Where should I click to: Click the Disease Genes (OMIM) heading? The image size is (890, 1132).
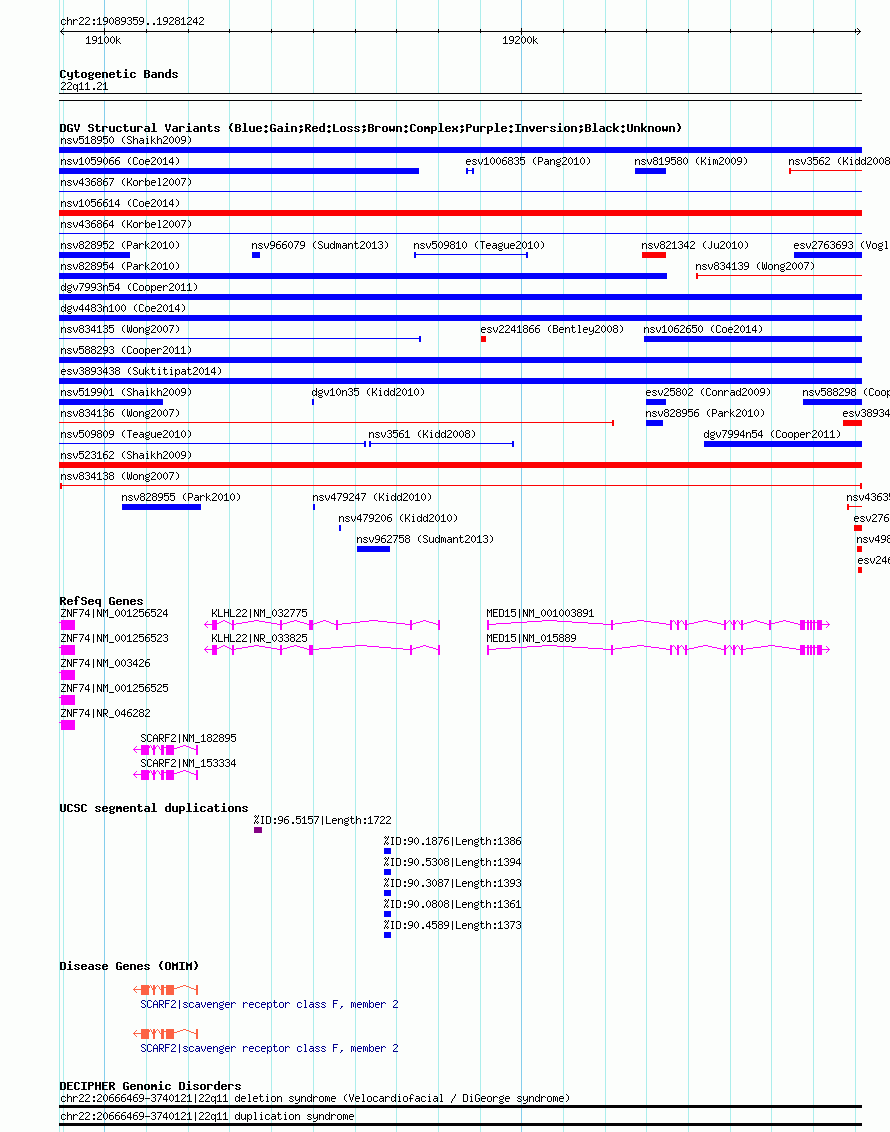[x=129, y=966]
